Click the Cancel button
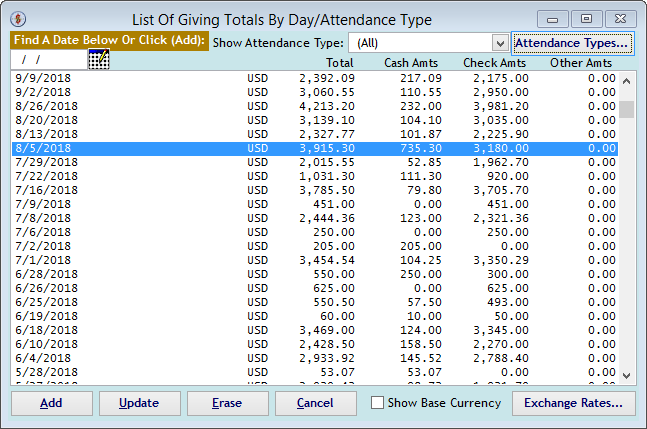Screen dimensions: 647x429 [315, 403]
